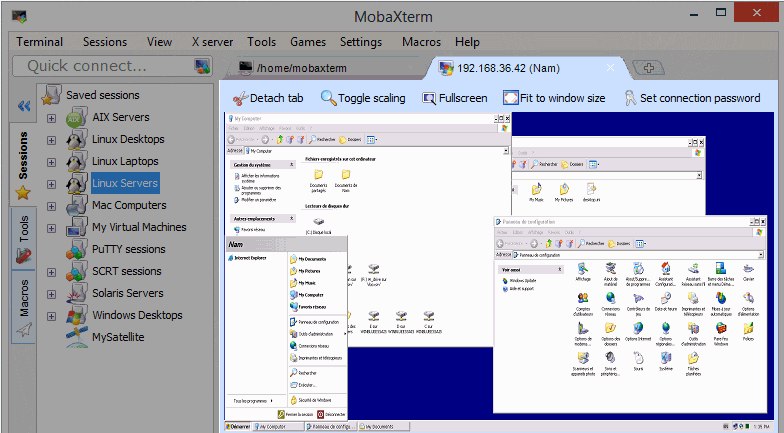Collapse the sidebar with double-arrow icon
The height and width of the screenshot is (433, 784).
[24, 106]
